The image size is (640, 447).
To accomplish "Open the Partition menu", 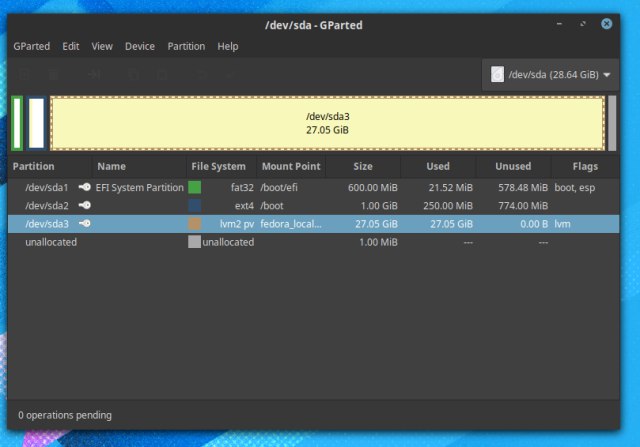I will tap(186, 46).
